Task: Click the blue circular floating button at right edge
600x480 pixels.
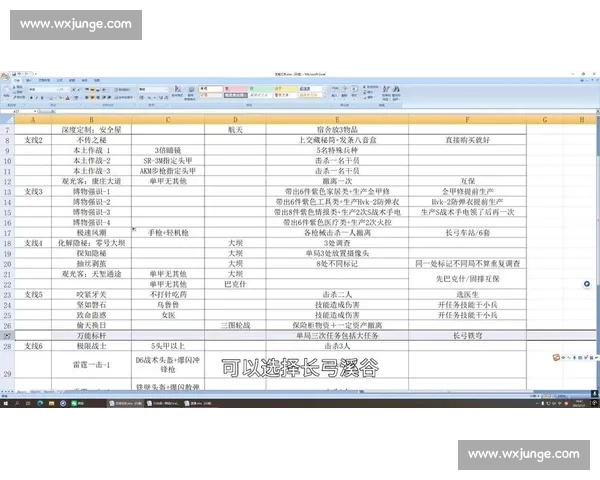Action: (587, 284)
